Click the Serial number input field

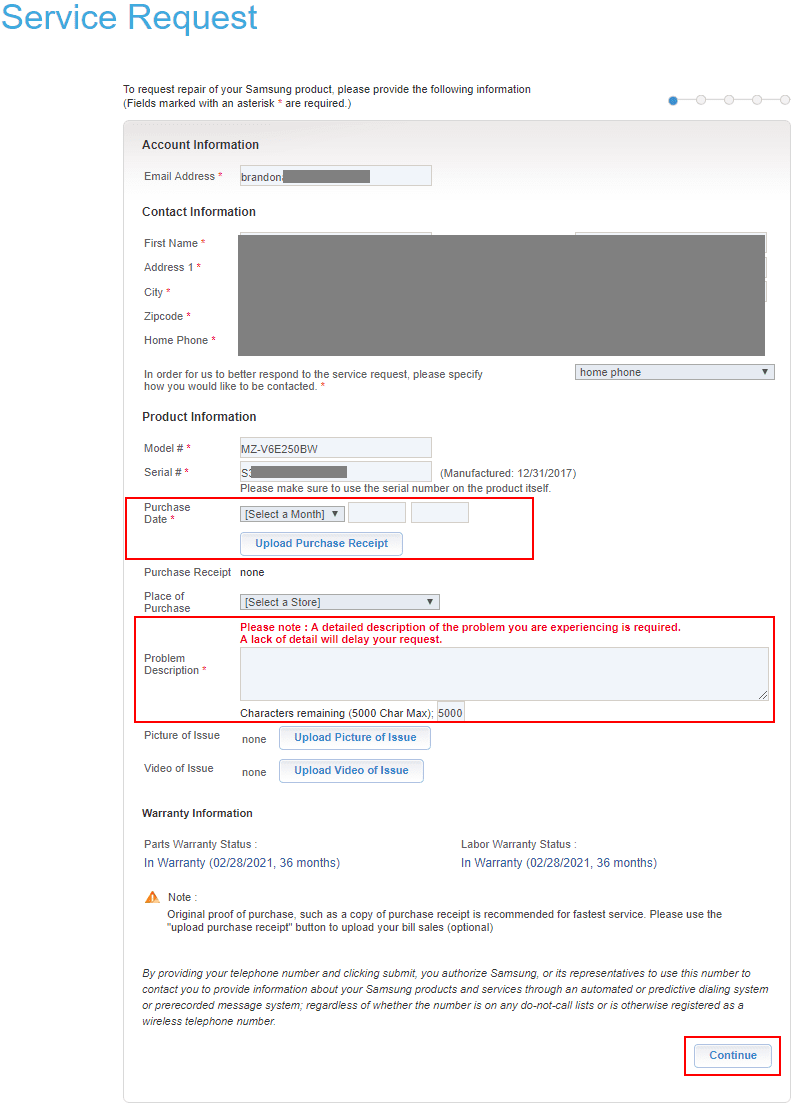click(x=335, y=472)
